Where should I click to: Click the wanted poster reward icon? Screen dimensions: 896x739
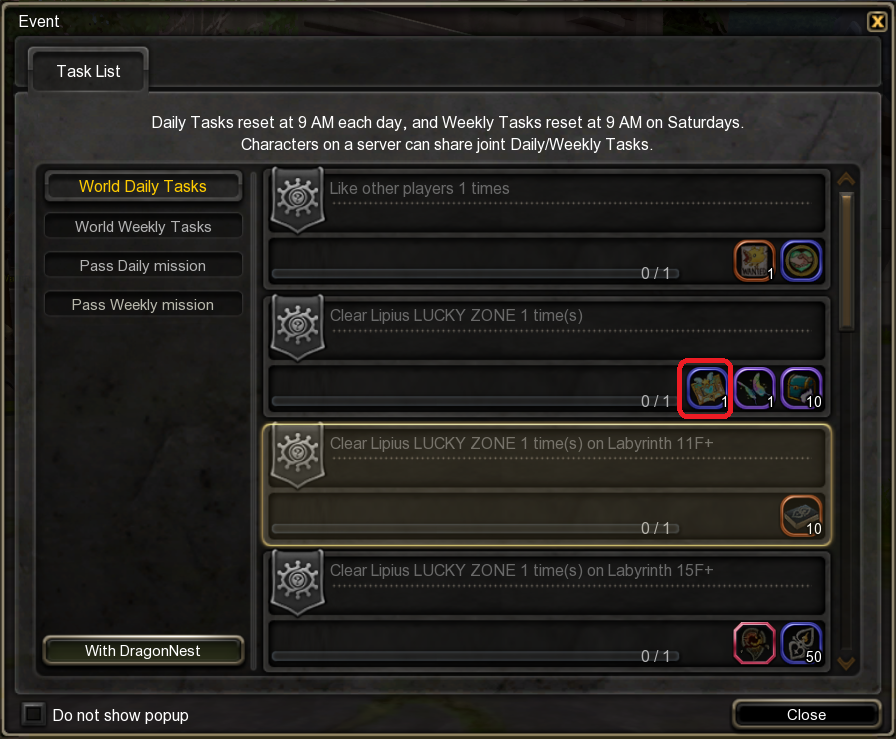pos(754,261)
